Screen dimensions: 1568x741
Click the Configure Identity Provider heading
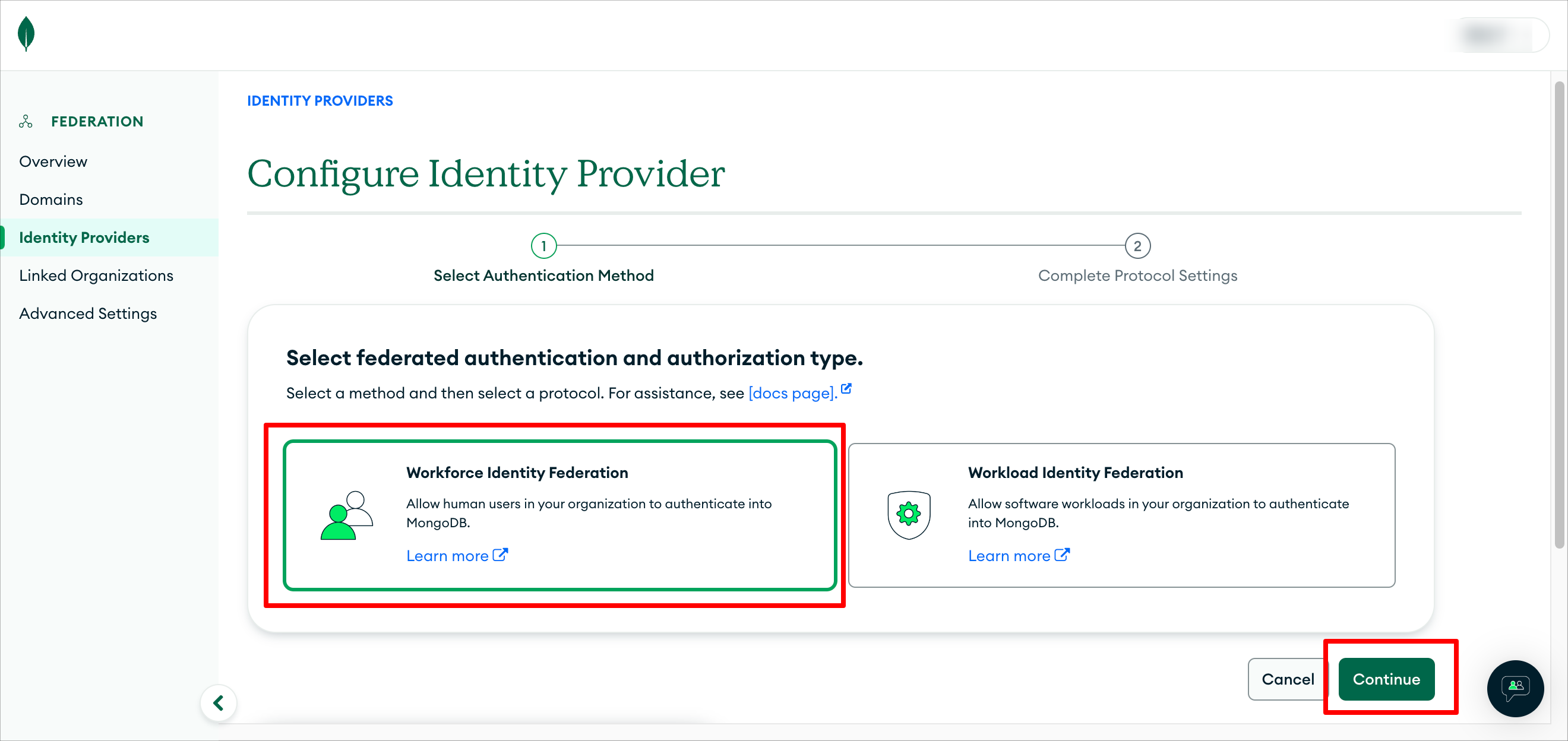486,174
